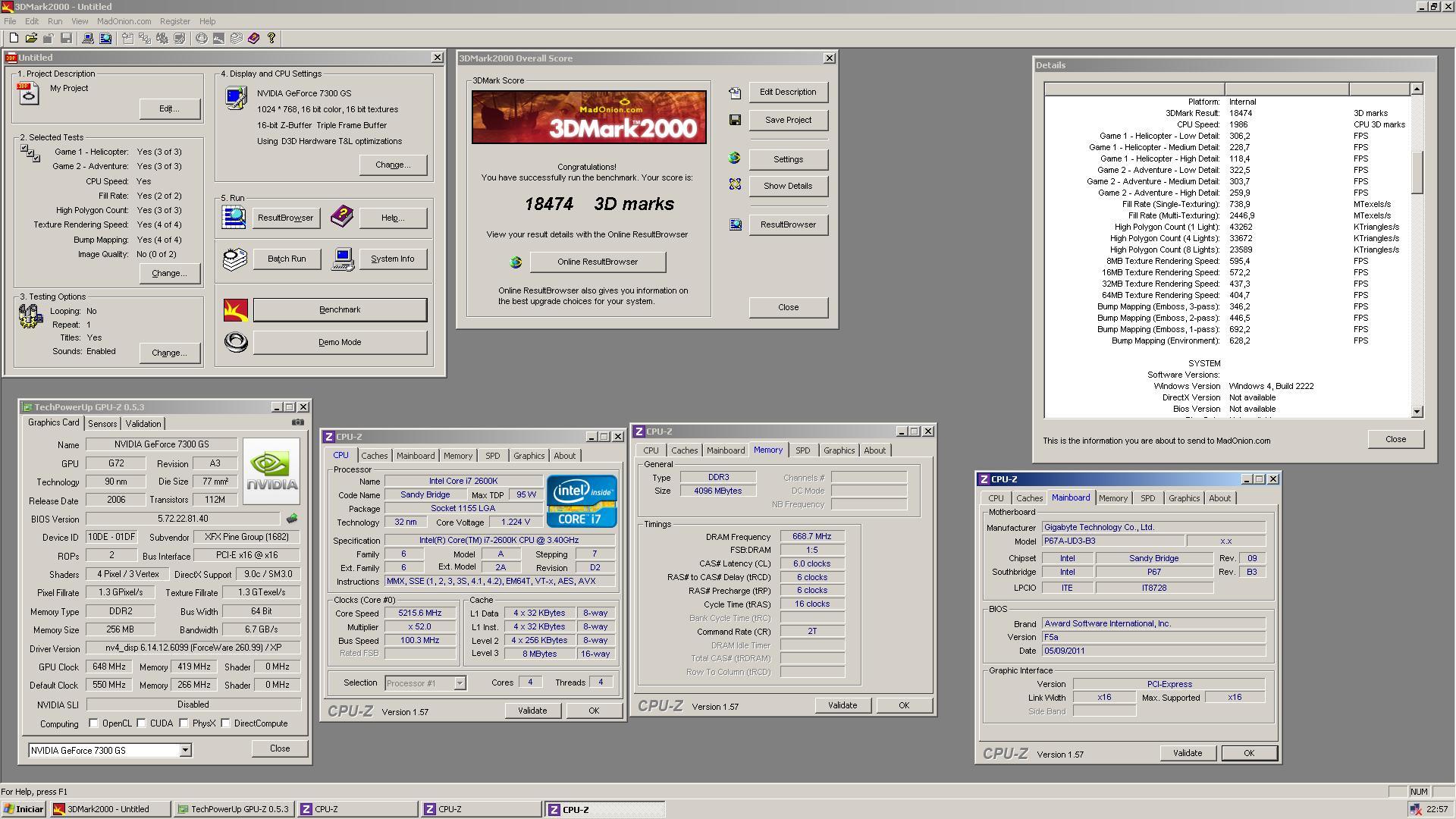The height and width of the screenshot is (819, 1456).
Task: Click the Iniciar start button
Action: point(24,809)
